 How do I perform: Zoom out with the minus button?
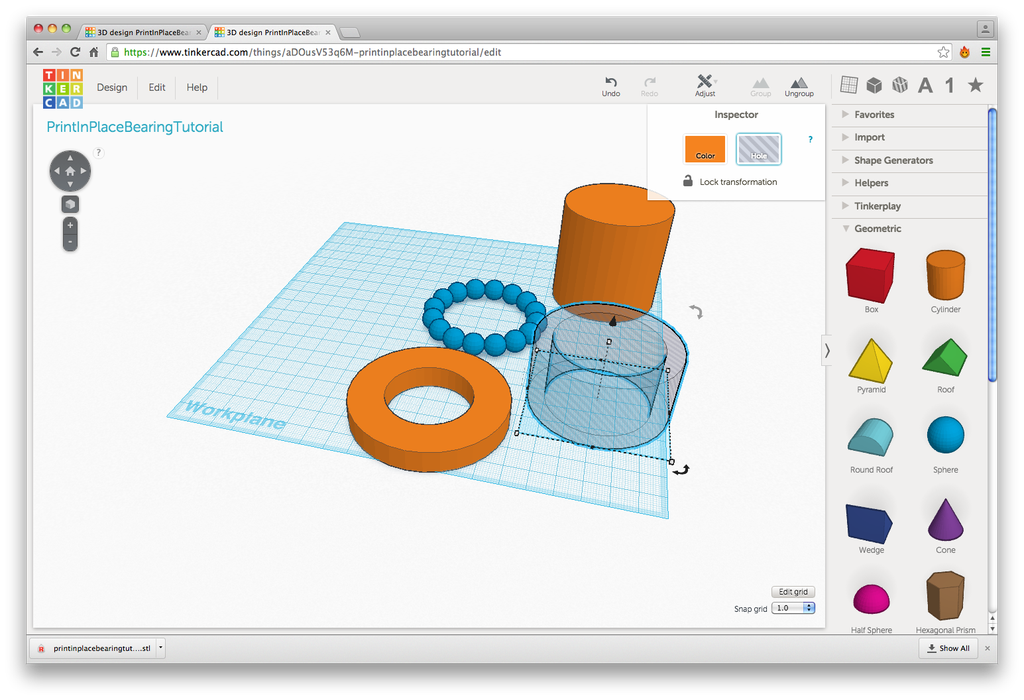70,242
